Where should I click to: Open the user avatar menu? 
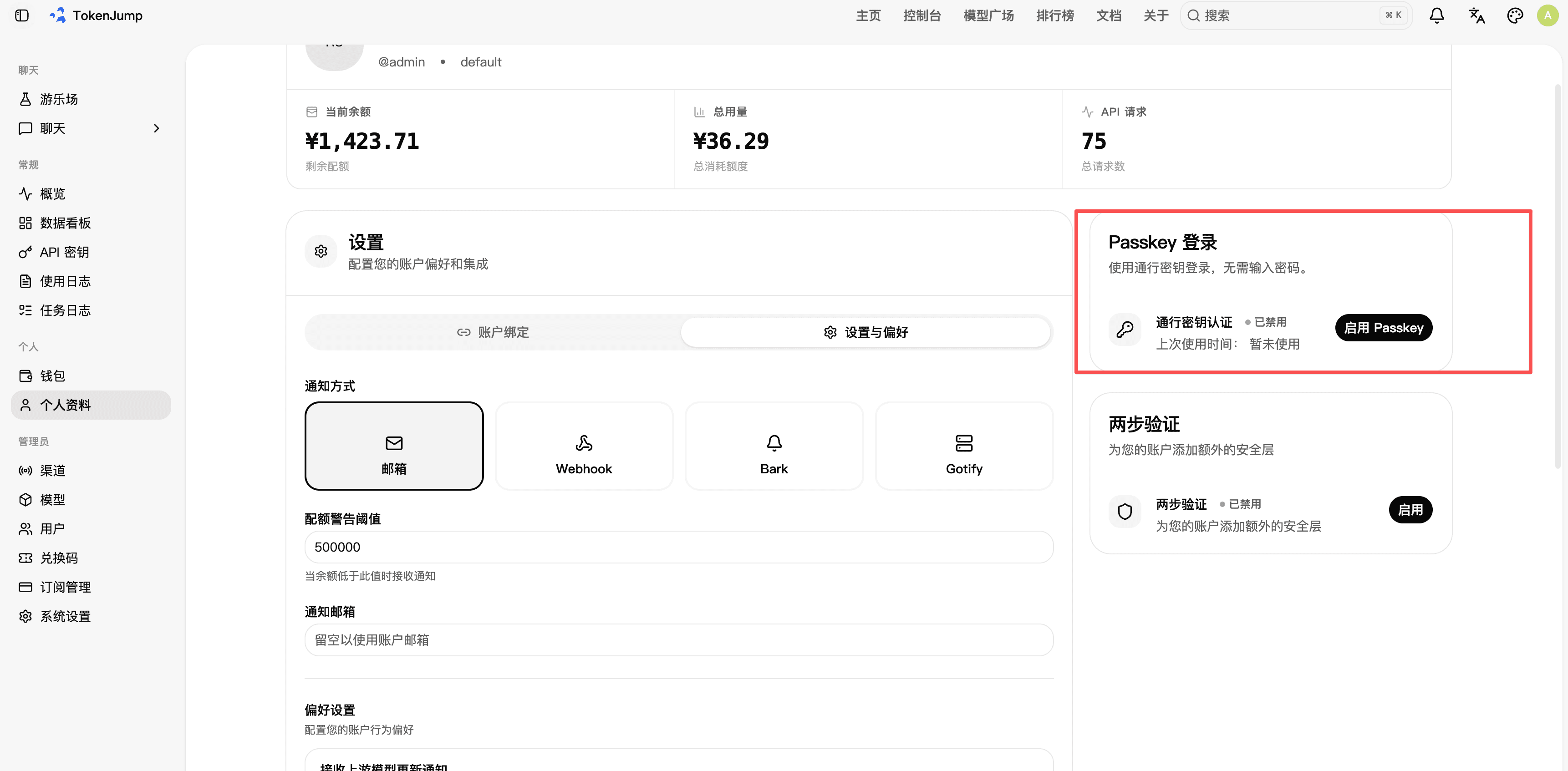pyautogui.click(x=1548, y=15)
